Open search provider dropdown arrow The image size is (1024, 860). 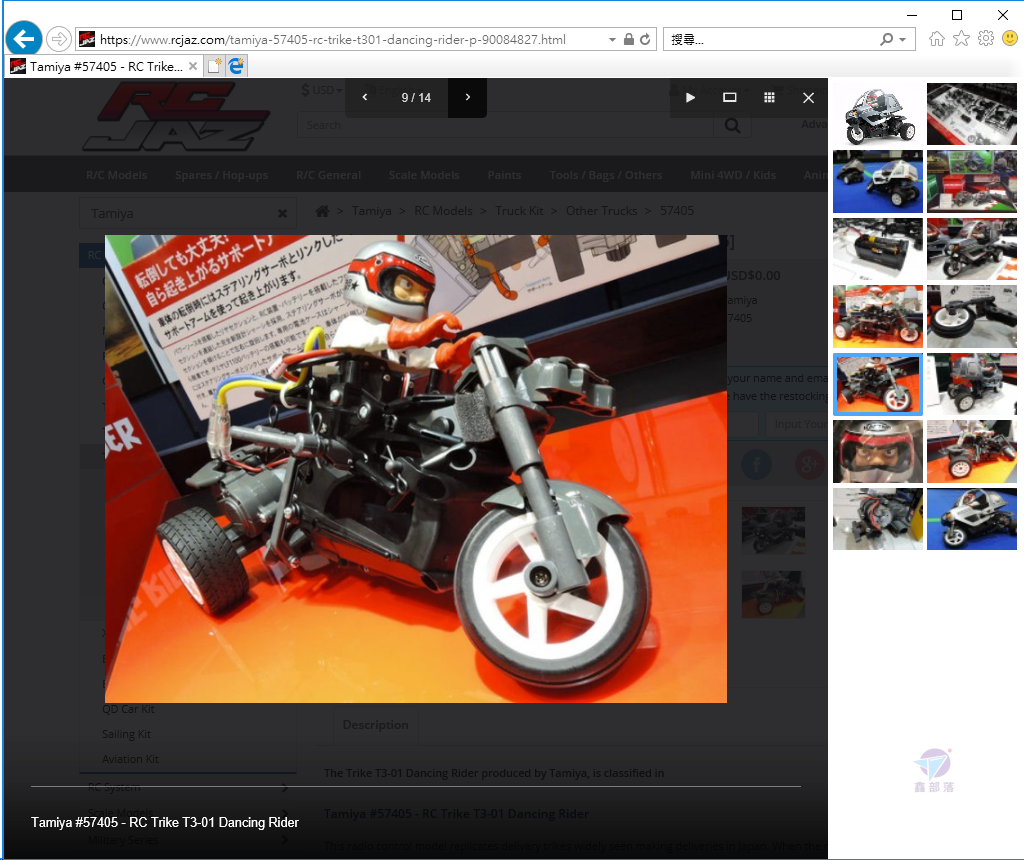pyautogui.click(x=903, y=40)
